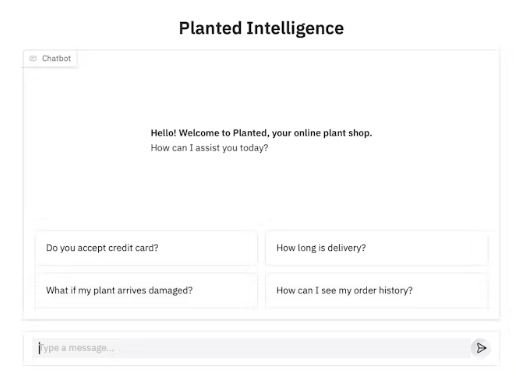Select 'Do you accept credit card?' suggestion

coord(146,248)
